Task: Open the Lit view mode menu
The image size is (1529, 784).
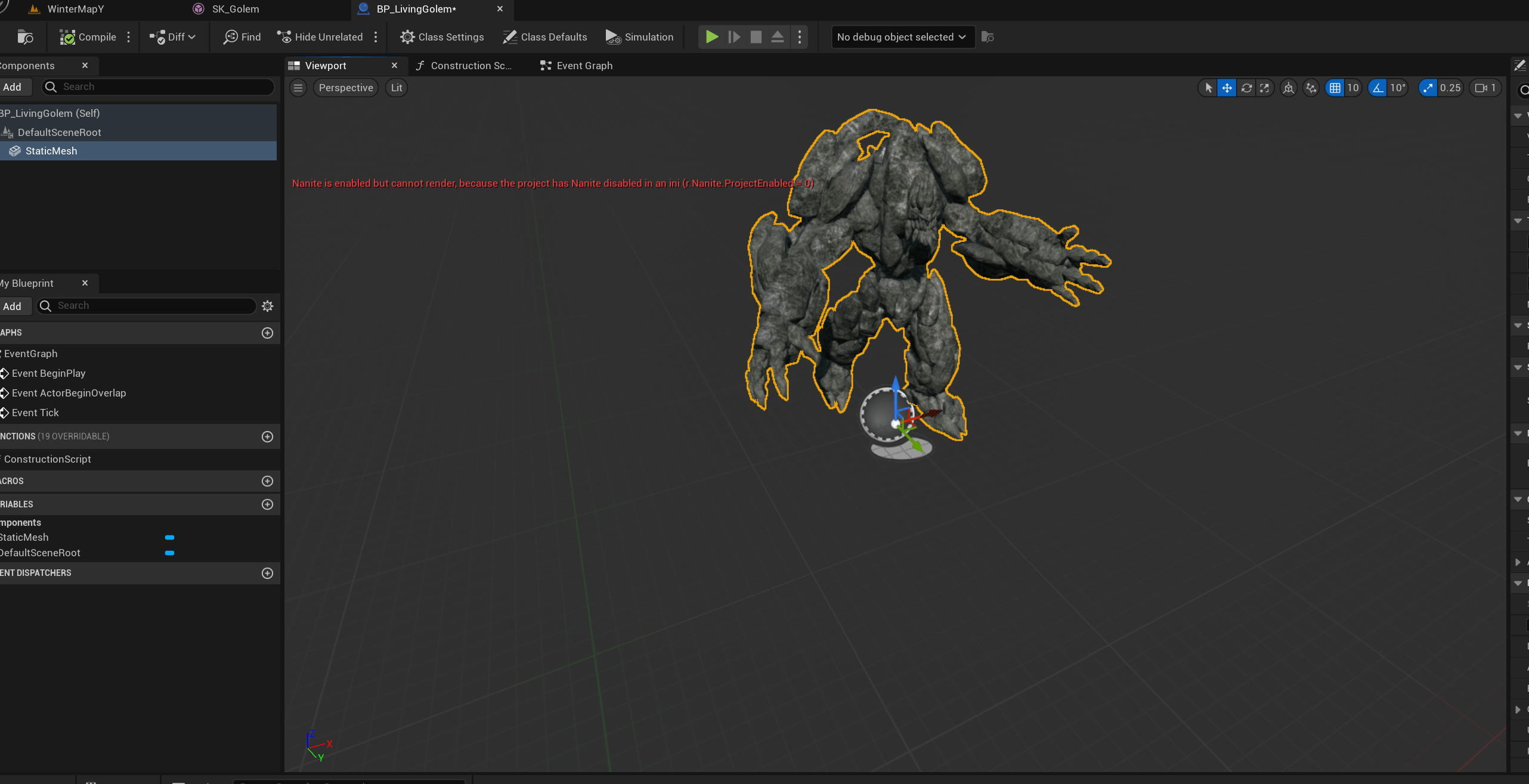Action: pyautogui.click(x=397, y=88)
